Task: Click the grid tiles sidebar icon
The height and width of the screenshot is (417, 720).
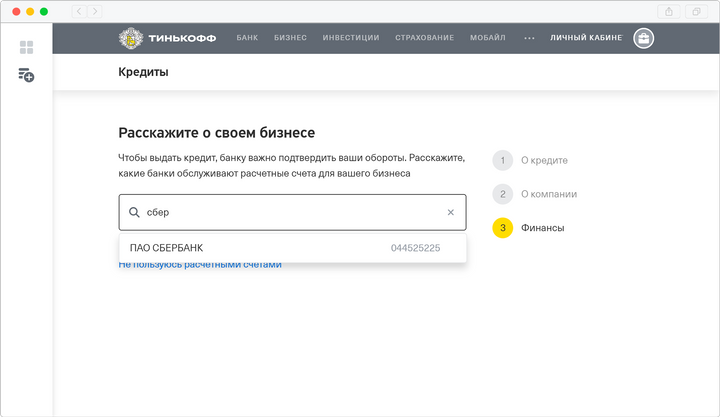Action: (x=26, y=47)
